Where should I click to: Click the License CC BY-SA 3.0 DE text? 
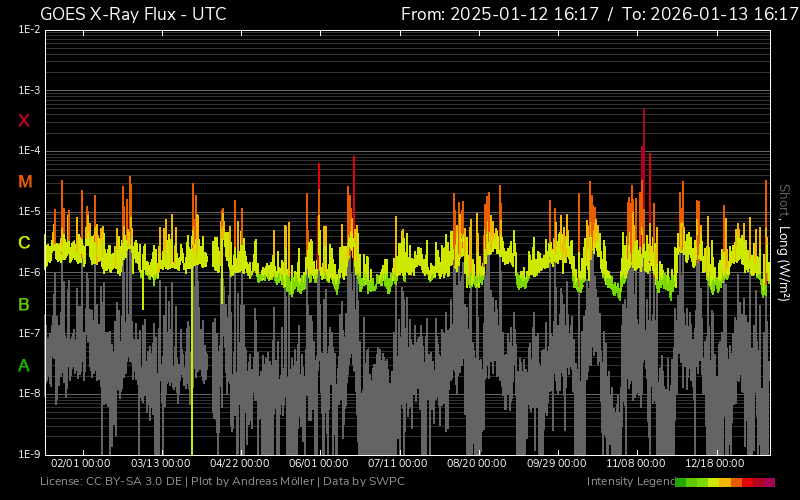[x=109, y=482]
